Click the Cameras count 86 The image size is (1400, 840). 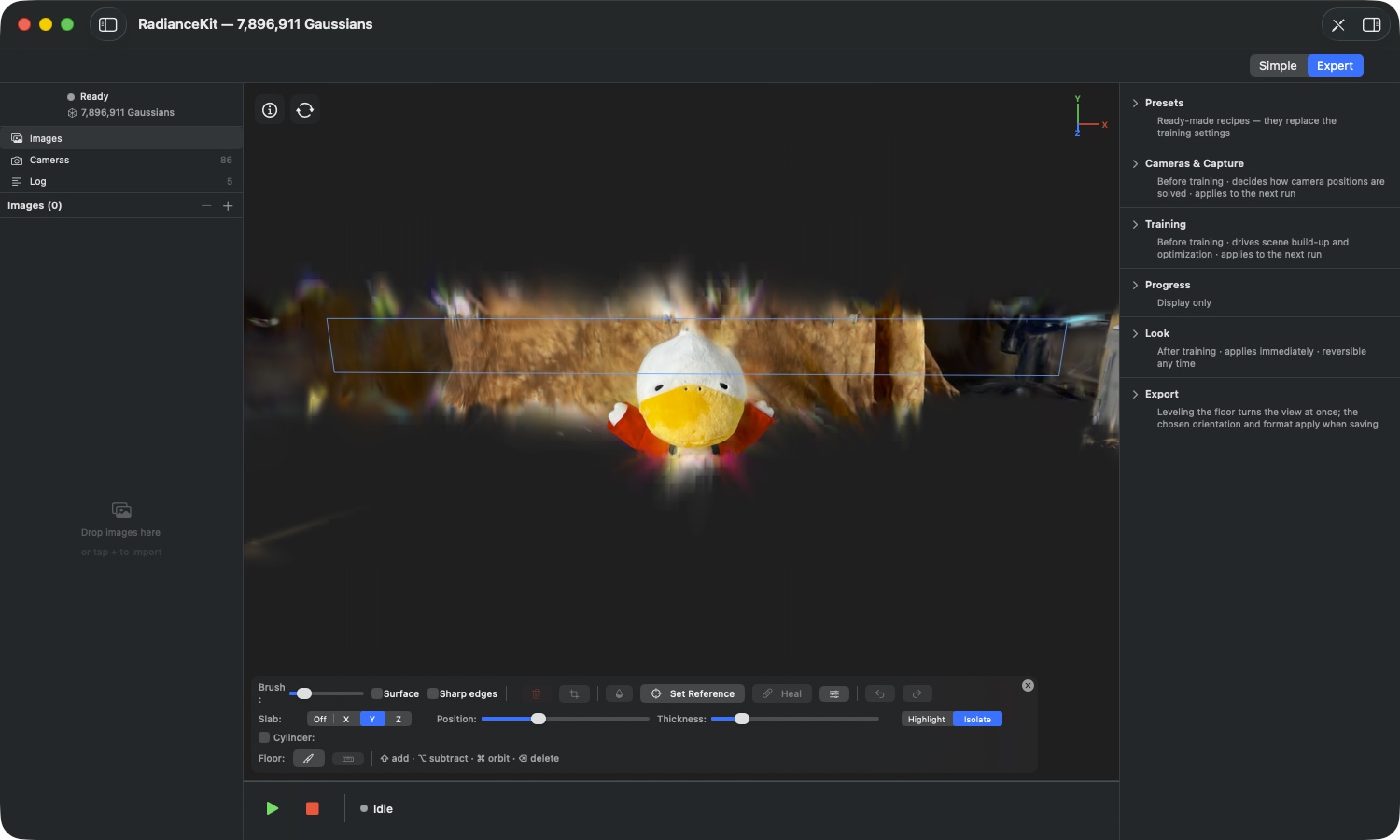click(226, 161)
